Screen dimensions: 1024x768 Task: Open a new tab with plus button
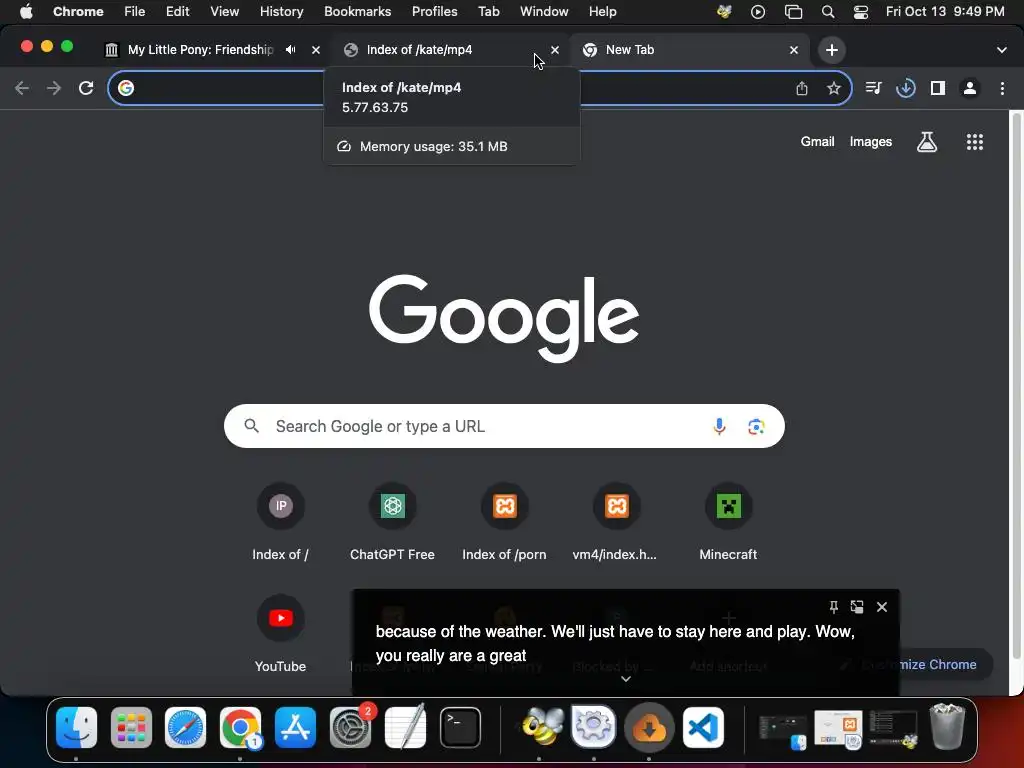(831, 50)
